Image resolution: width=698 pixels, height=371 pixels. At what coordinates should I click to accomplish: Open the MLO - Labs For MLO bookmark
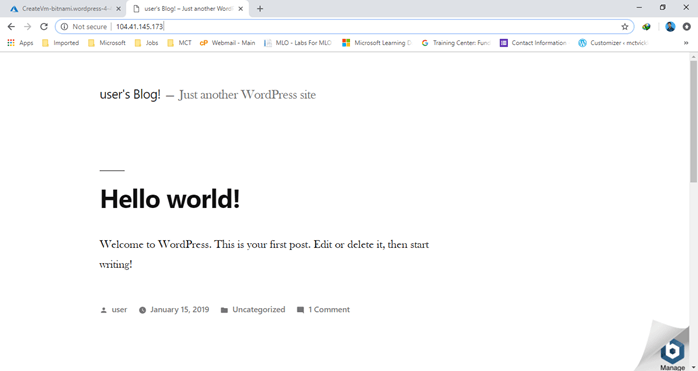tap(298, 43)
